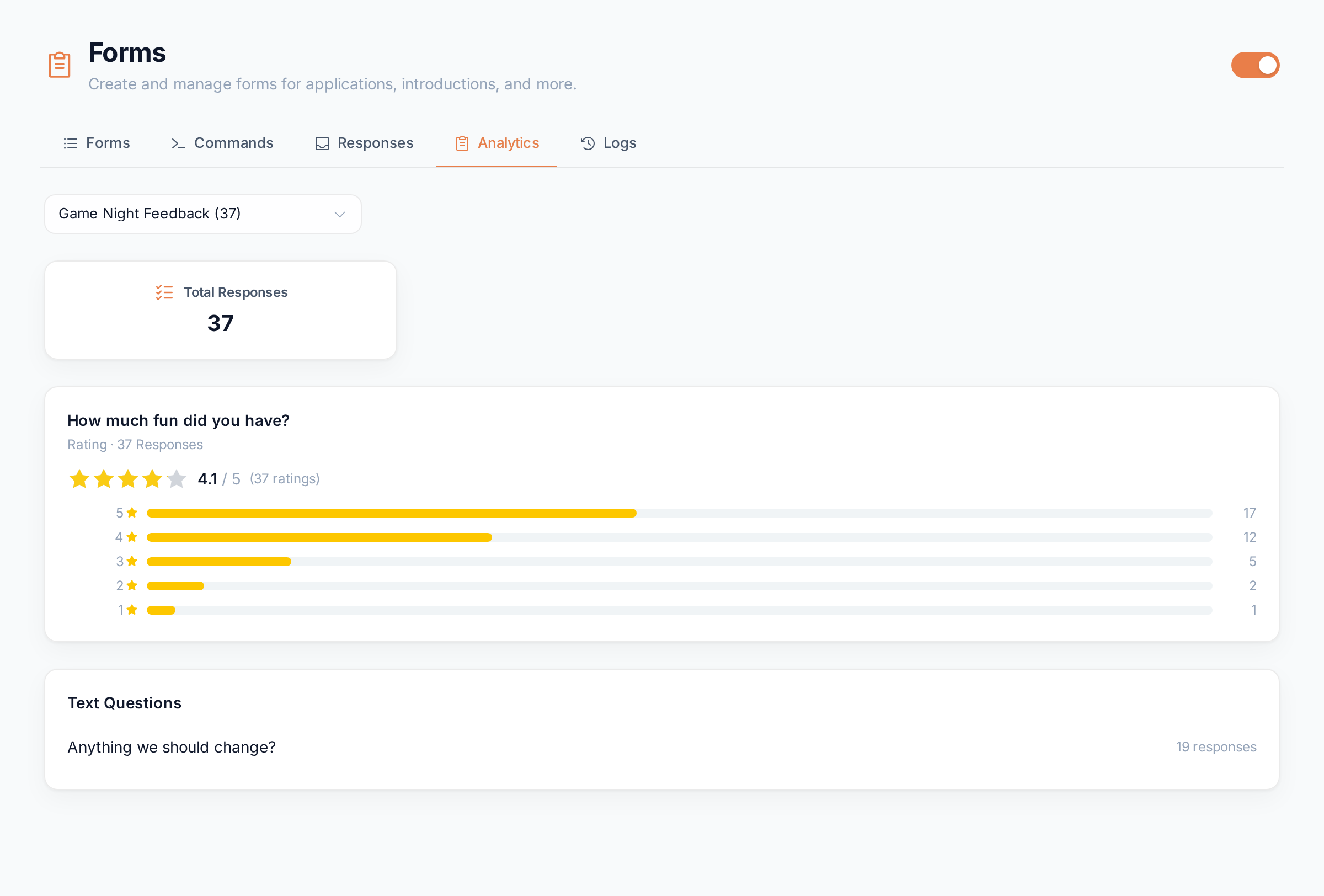Click the '19 responses' count
Image resolution: width=1324 pixels, height=896 pixels.
[1216, 748]
